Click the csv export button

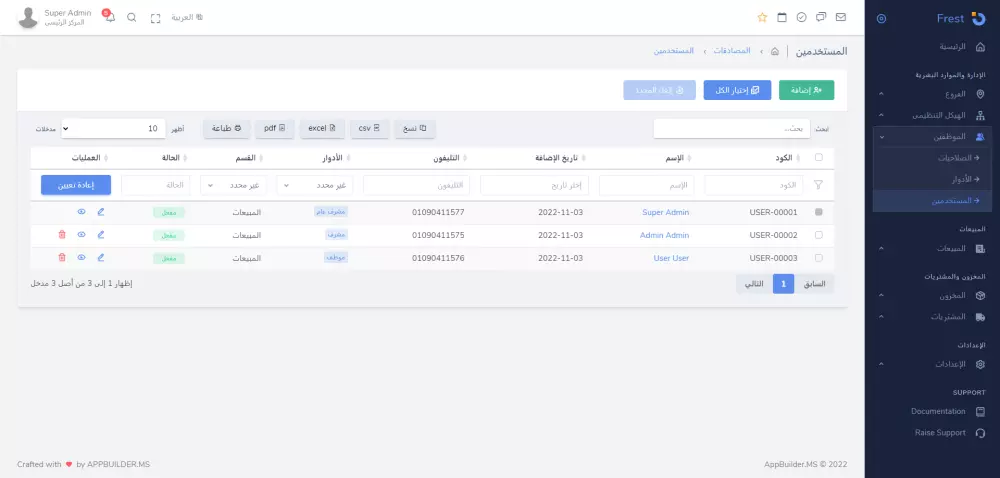coord(369,129)
